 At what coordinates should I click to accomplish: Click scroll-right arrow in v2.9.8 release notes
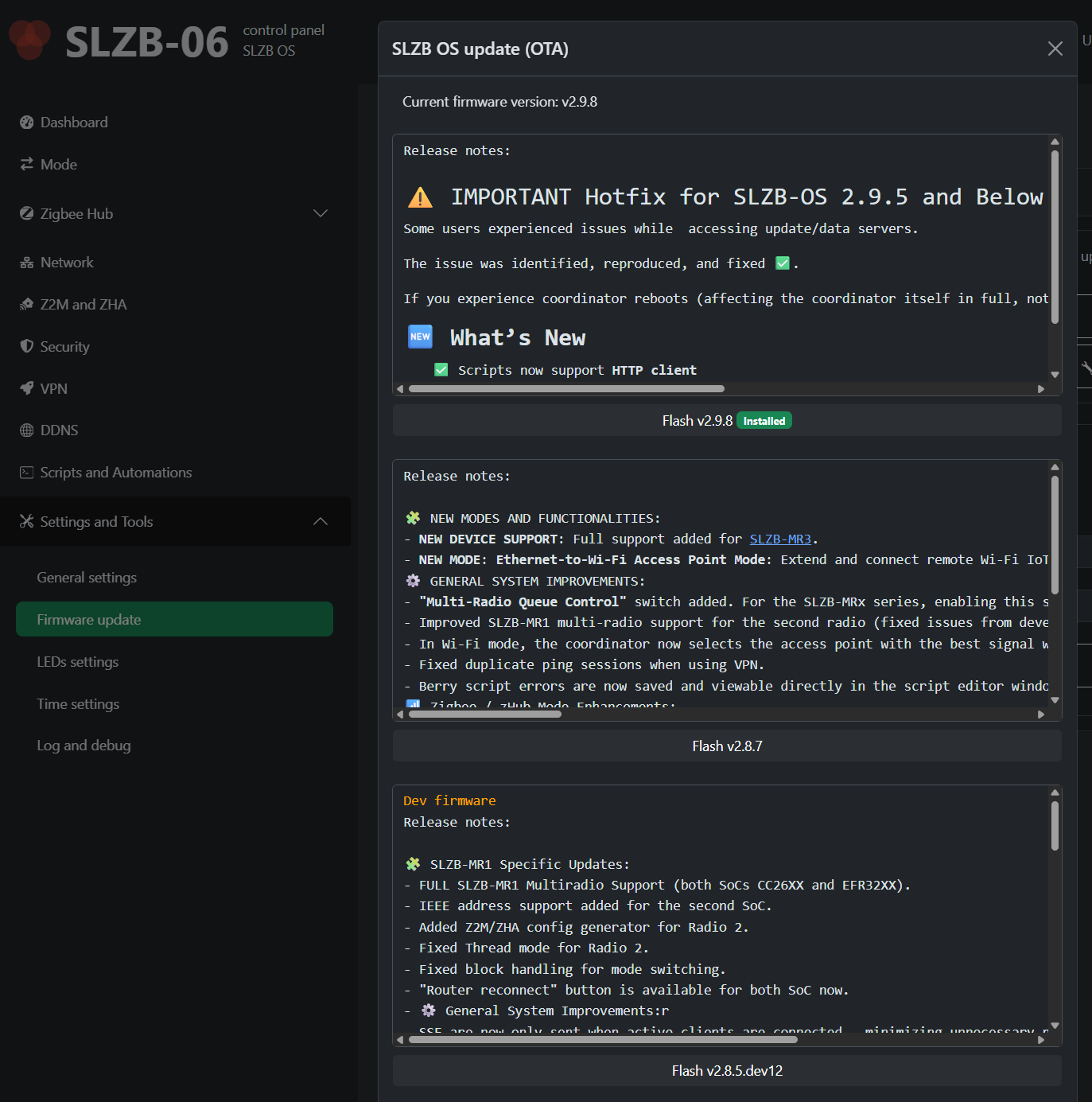[1041, 389]
